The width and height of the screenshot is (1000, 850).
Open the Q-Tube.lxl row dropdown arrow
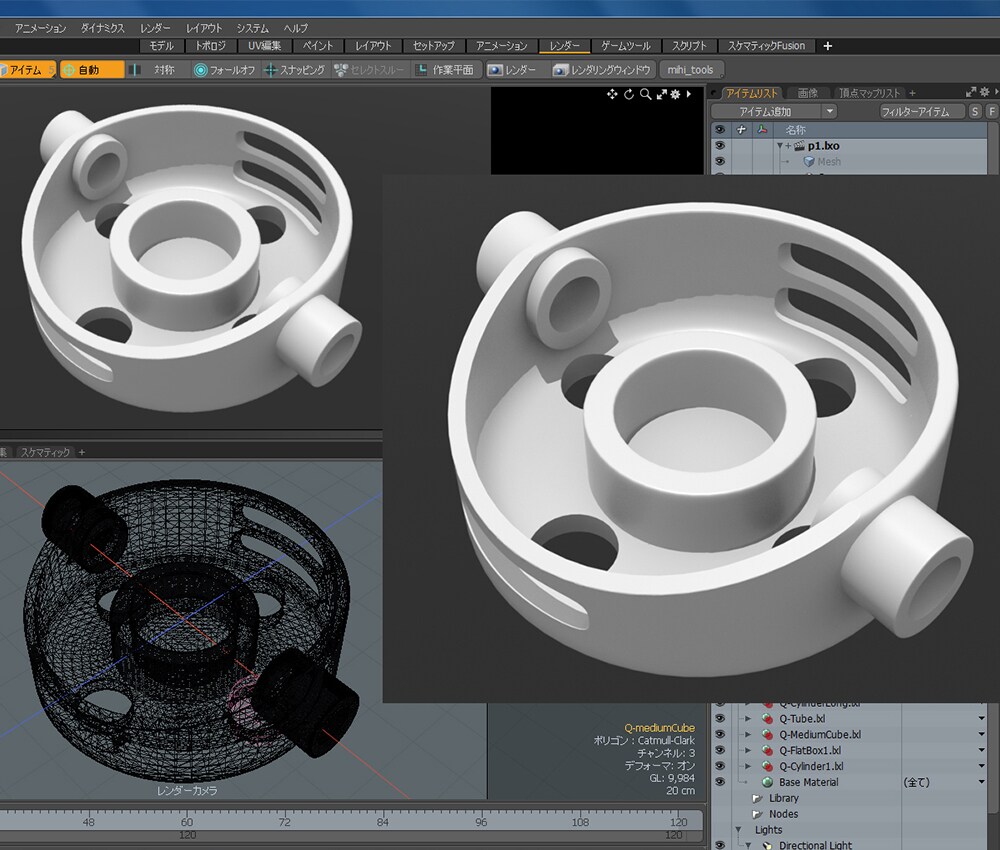pyautogui.click(x=982, y=719)
